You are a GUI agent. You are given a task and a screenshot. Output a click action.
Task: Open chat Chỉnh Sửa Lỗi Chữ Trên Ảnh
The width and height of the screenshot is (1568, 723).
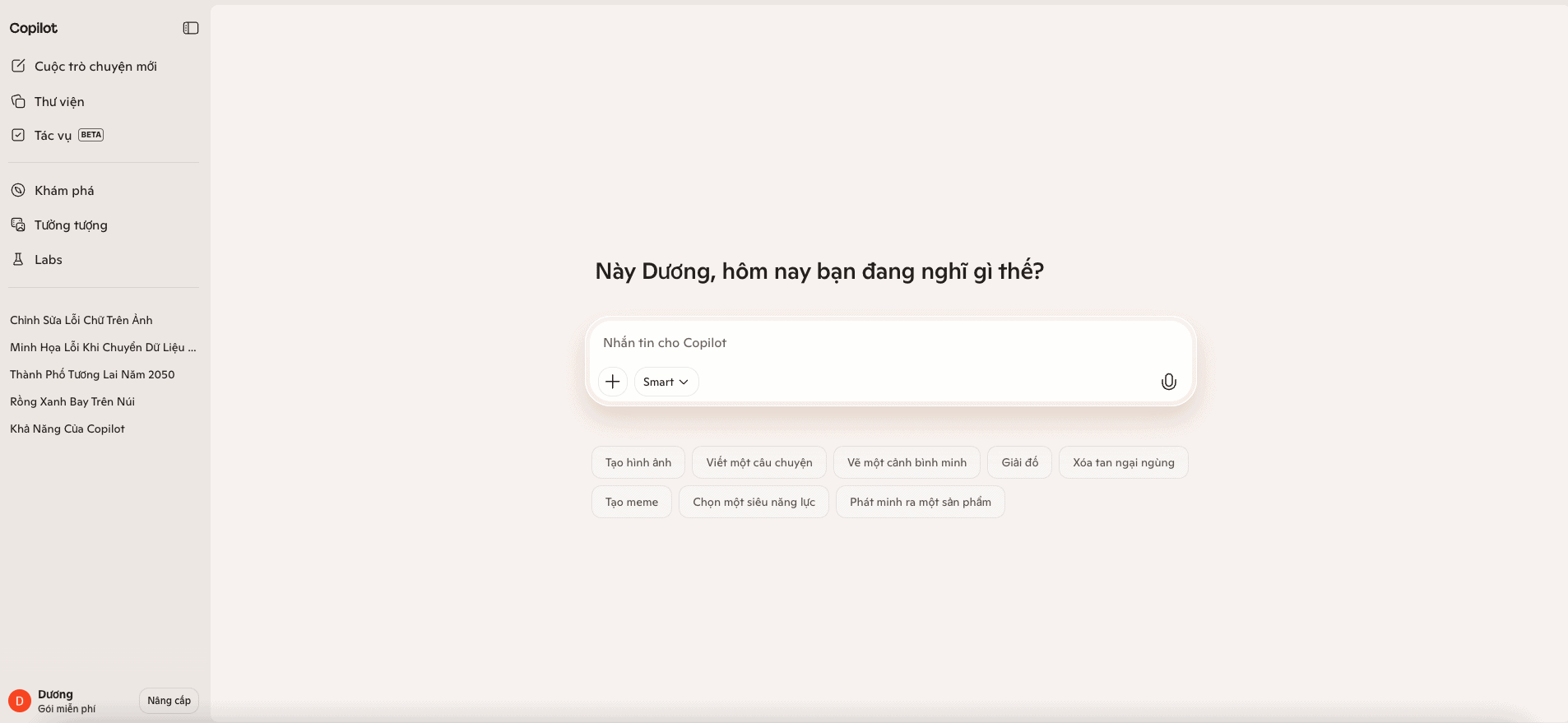(x=81, y=320)
